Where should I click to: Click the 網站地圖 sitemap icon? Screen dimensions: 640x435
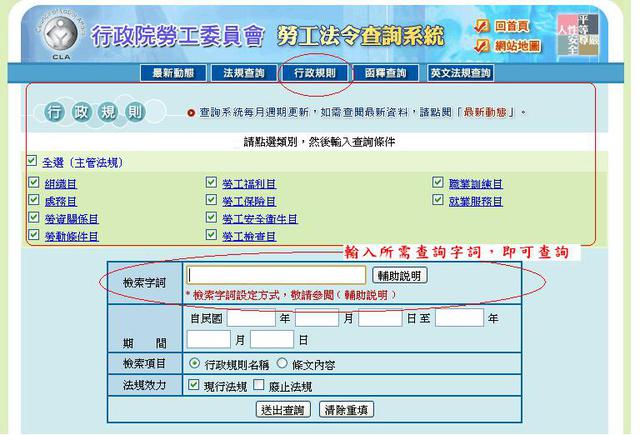coord(482,47)
